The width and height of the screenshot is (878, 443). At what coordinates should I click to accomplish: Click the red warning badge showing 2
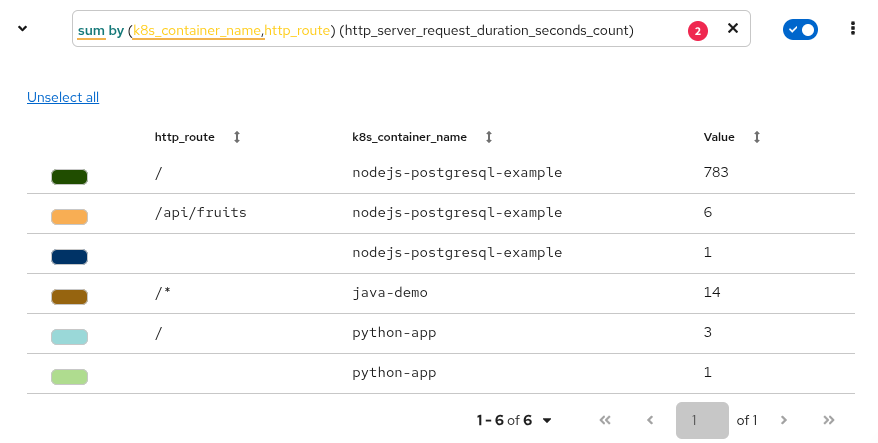[698, 31]
